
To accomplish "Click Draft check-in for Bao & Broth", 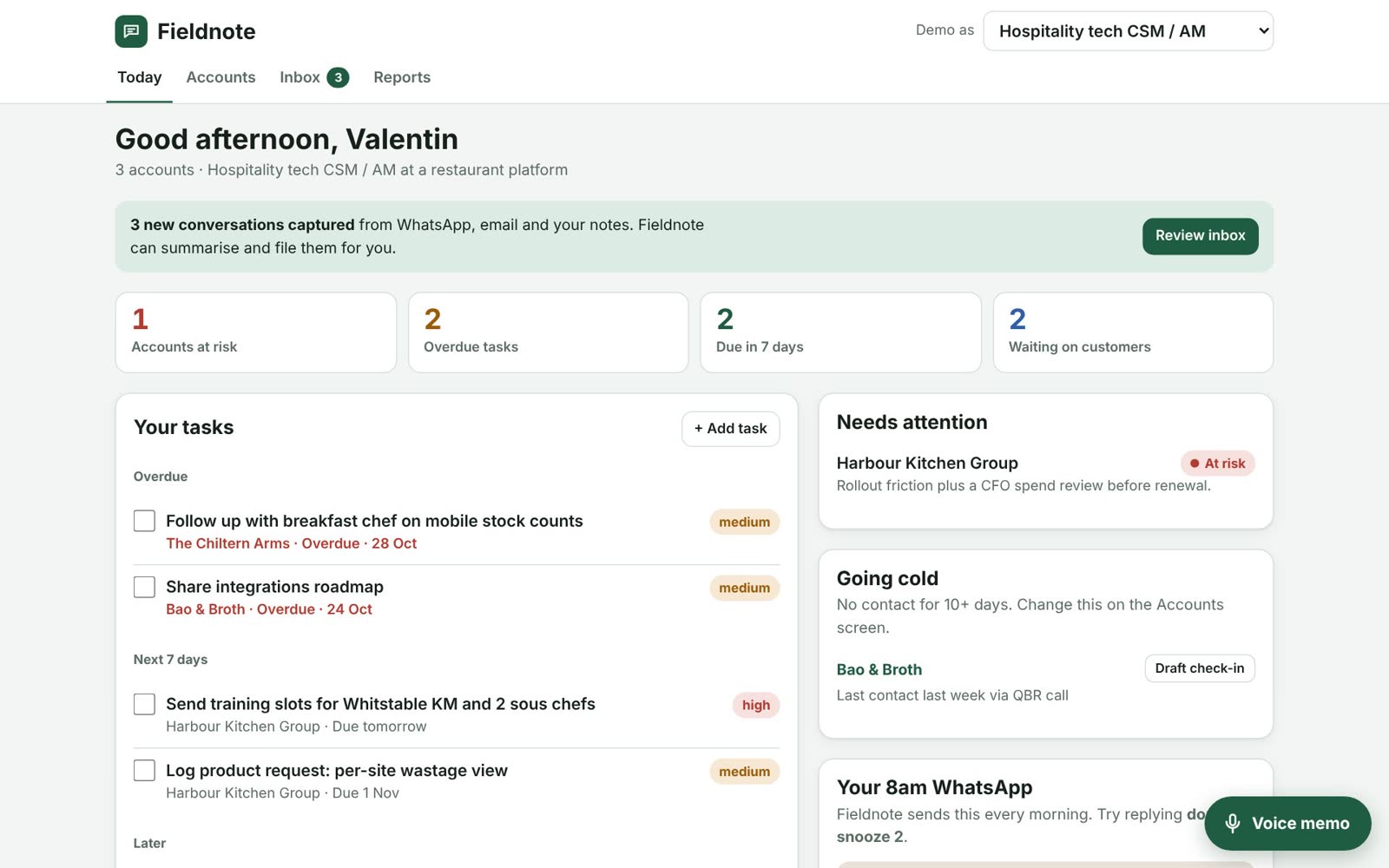I will 1199,668.
